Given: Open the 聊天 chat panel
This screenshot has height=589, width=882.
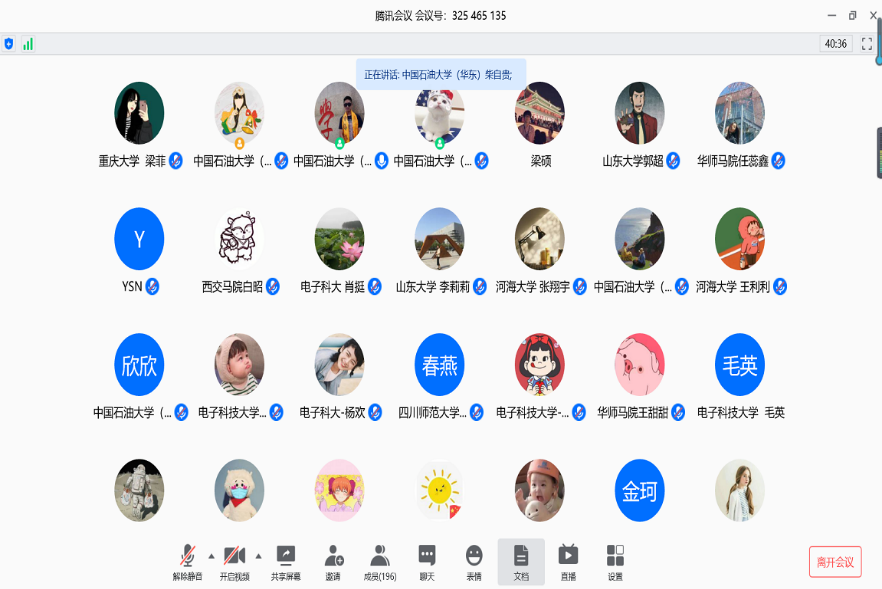Looking at the screenshot, I should tap(427, 561).
